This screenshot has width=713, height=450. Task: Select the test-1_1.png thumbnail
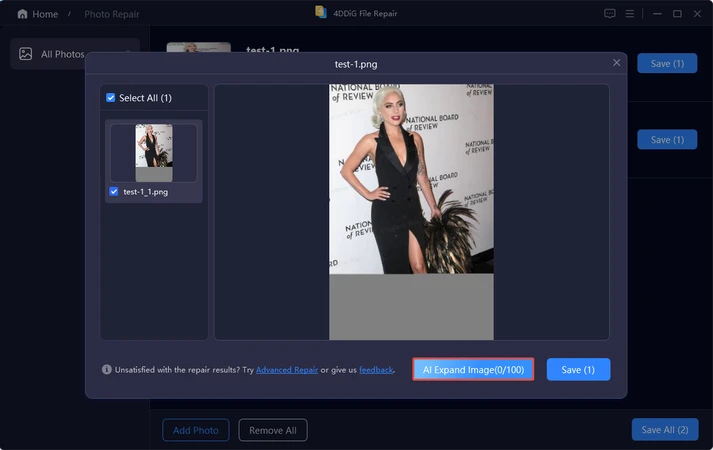tap(153, 153)
